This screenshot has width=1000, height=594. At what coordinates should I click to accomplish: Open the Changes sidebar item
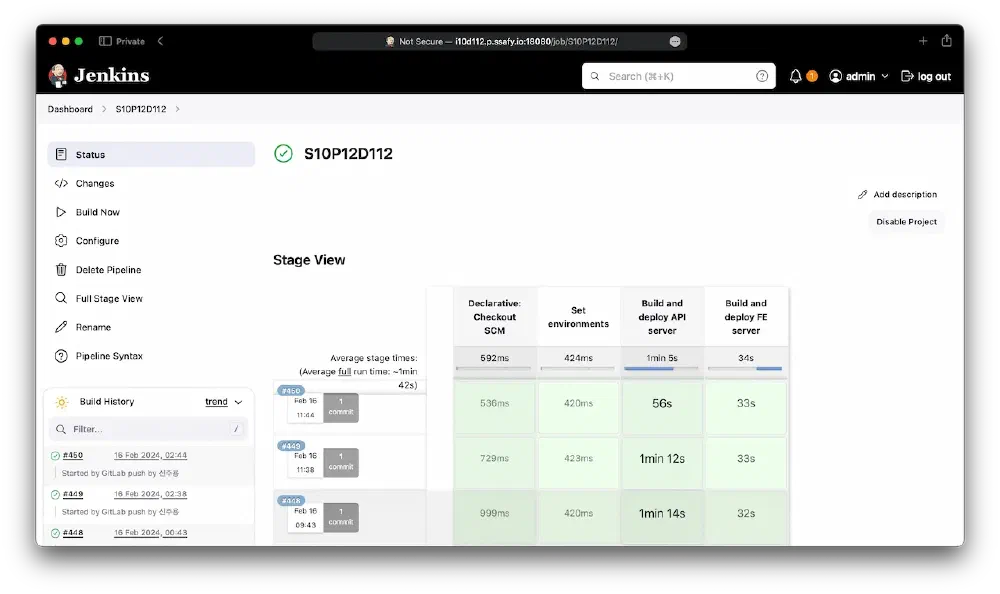pyautogui.click(x=95, y=184)
